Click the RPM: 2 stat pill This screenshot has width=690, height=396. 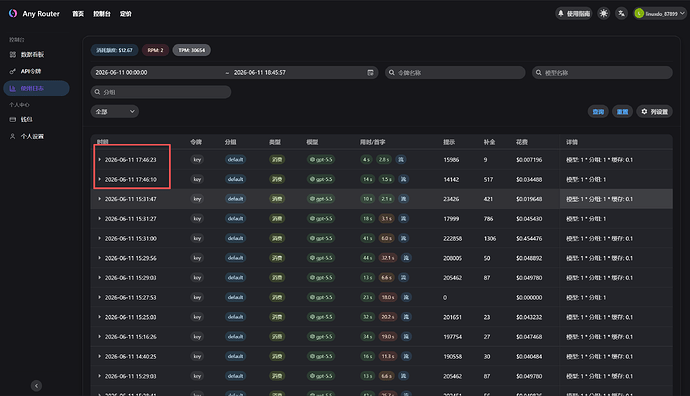[x=155, y=50]
